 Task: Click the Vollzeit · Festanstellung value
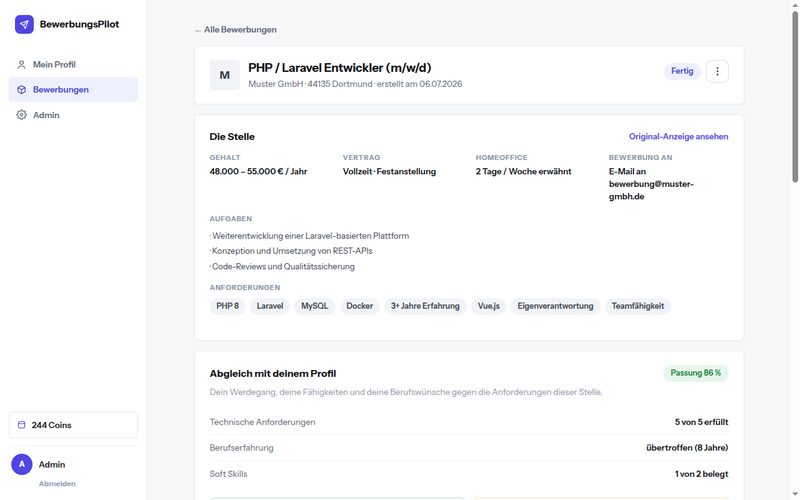pyautogui.click(x=389, y=171)
